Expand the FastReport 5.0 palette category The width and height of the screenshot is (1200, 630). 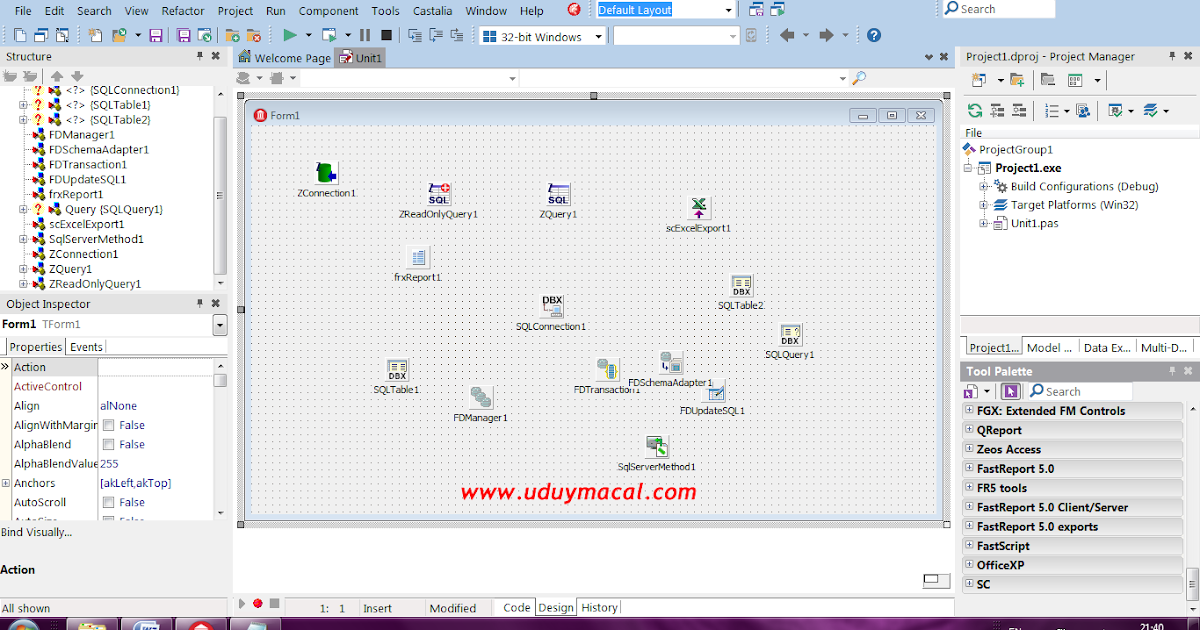tap(969, 468)
